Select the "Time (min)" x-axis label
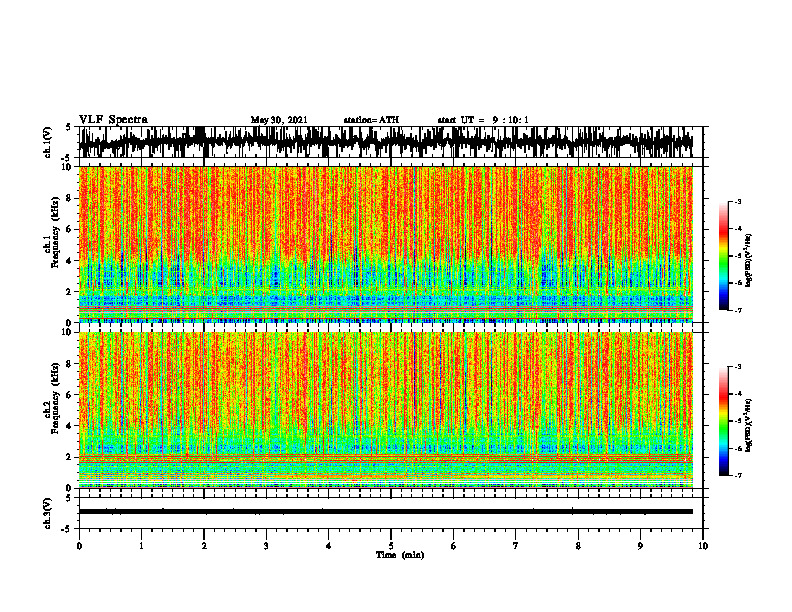The height and width of the screenshot is (612, 792). pyautogui.click(x=400, y=555)
